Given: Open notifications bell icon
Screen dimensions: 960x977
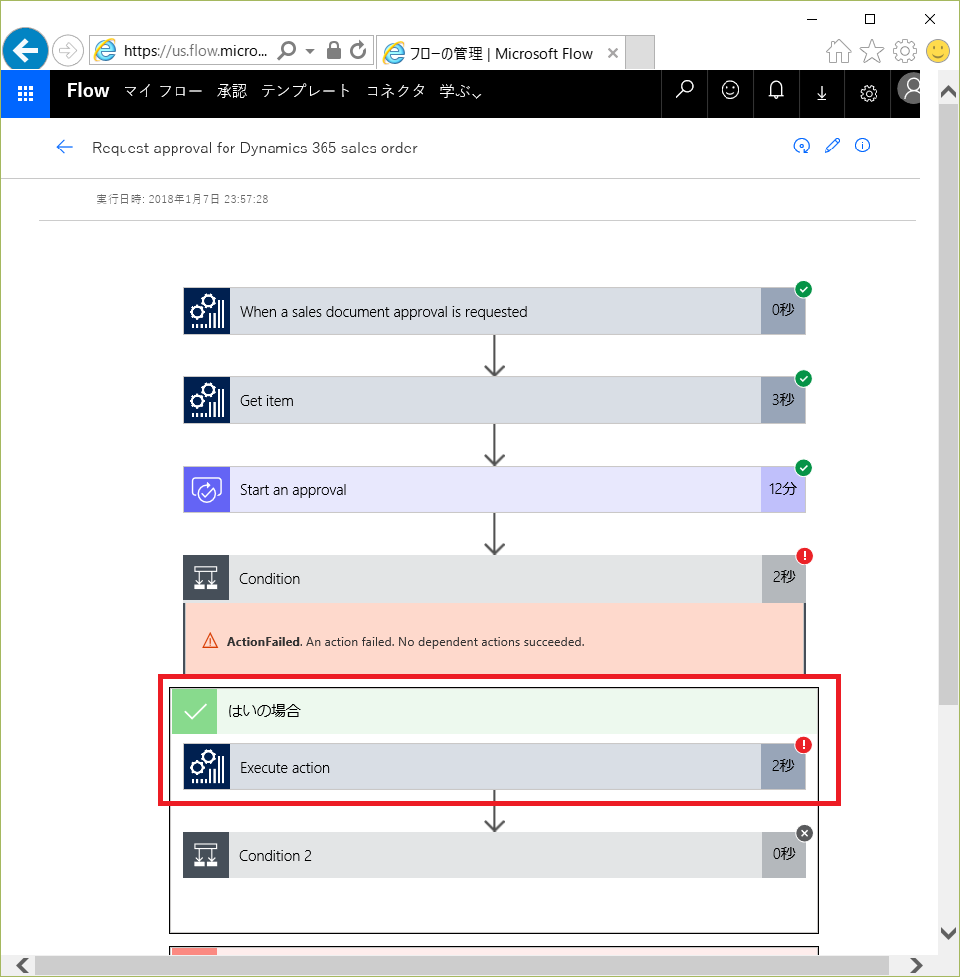Looking at the screenshot, I should click(776, 91).
